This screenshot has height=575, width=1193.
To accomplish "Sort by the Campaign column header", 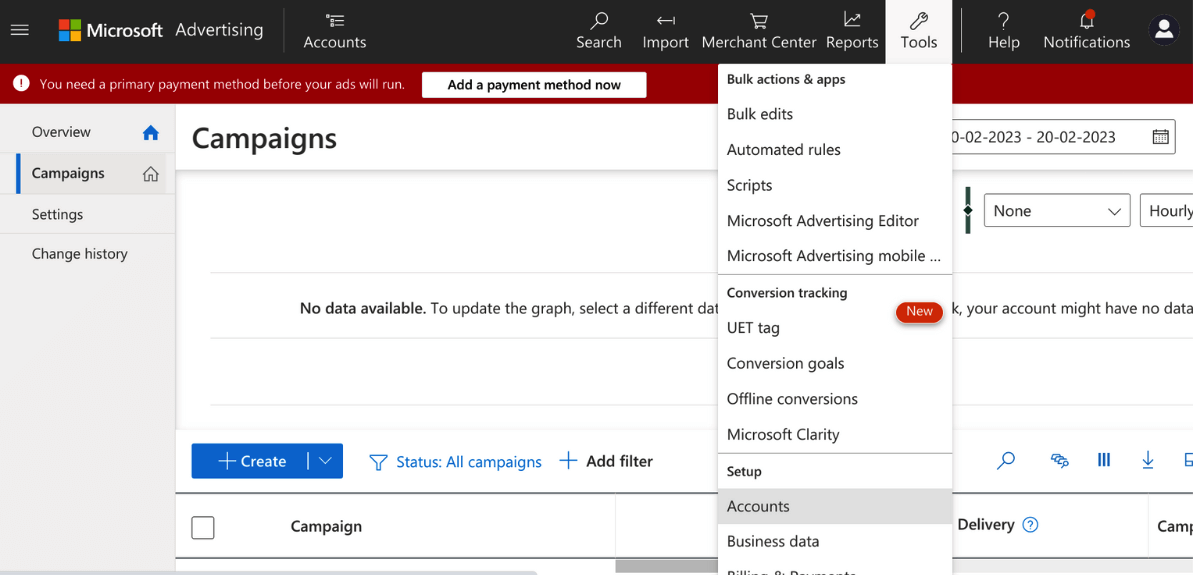I will click(x=326, y=526).
